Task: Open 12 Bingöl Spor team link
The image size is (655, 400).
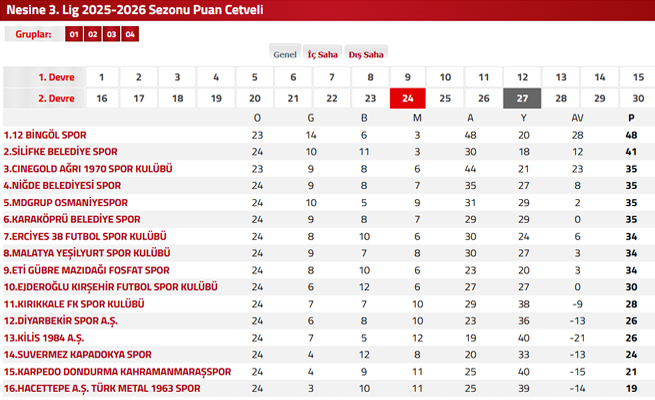Action: point(46,135)
